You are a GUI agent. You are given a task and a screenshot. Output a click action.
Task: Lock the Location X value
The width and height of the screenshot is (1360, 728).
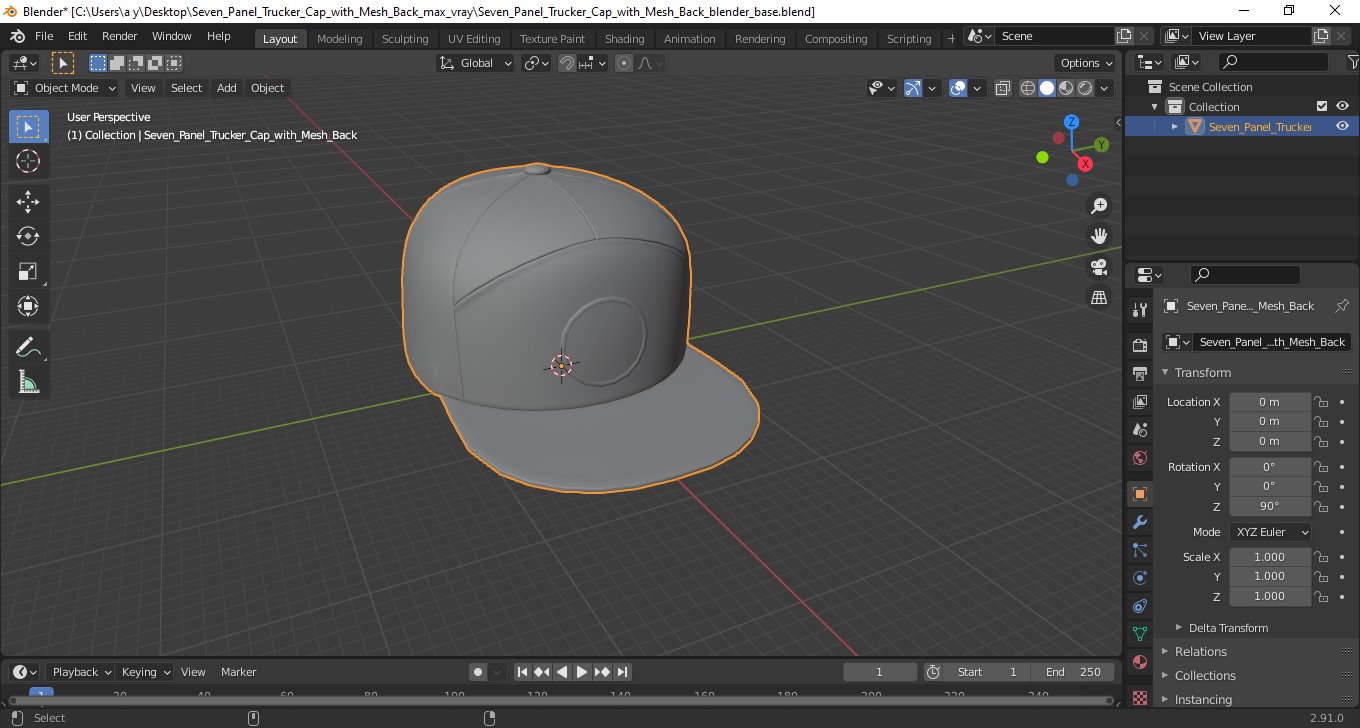(x=1321, y=402)
